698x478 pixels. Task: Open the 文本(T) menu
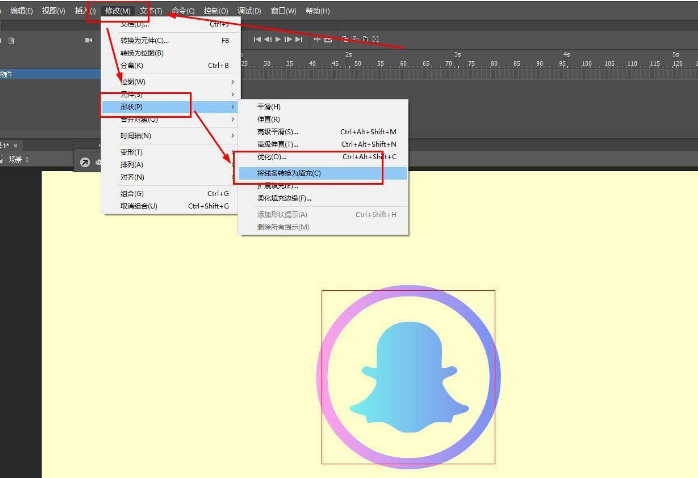pos(151,11)
